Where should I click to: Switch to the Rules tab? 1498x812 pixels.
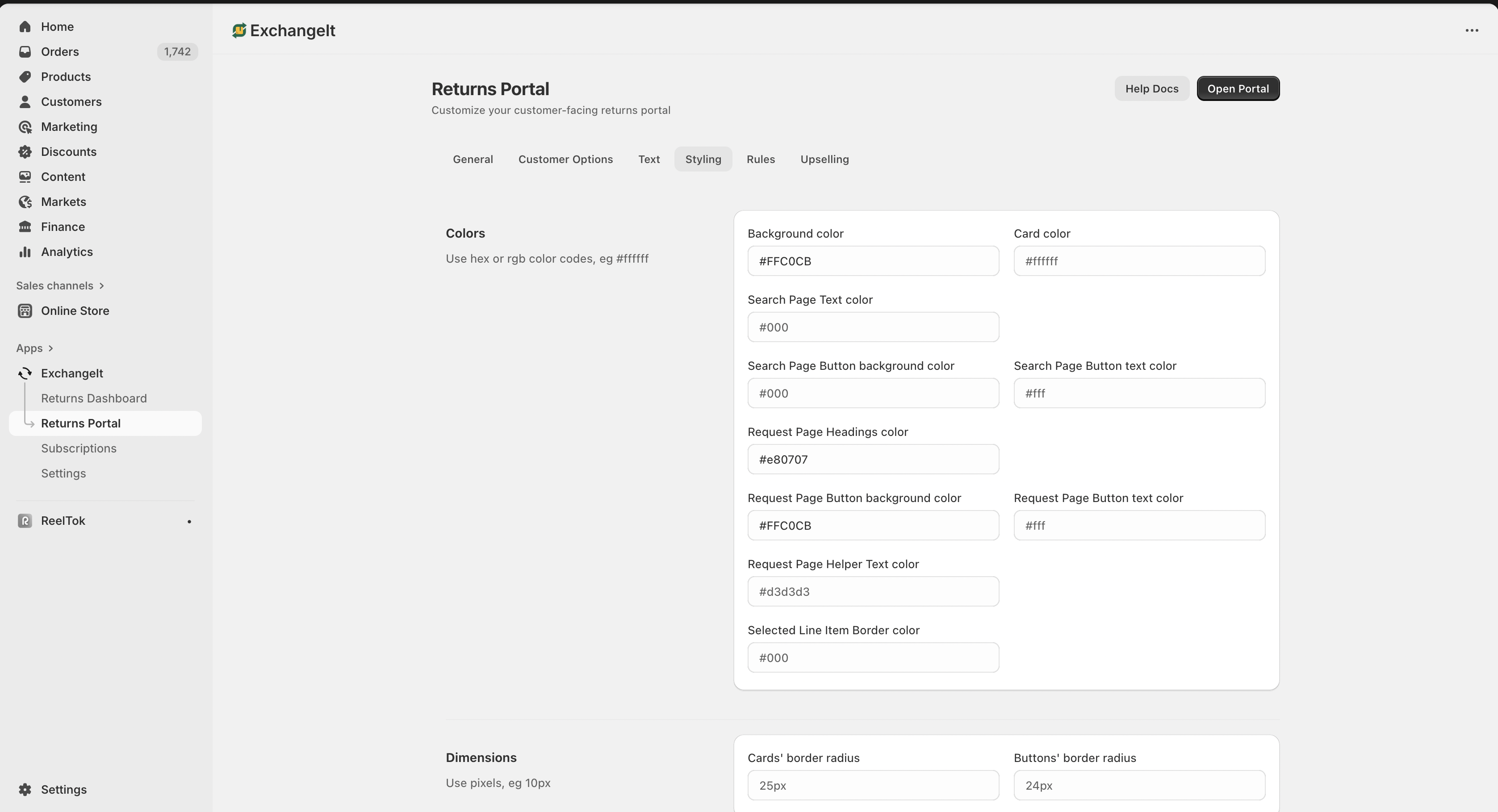[x=760, y=159]
